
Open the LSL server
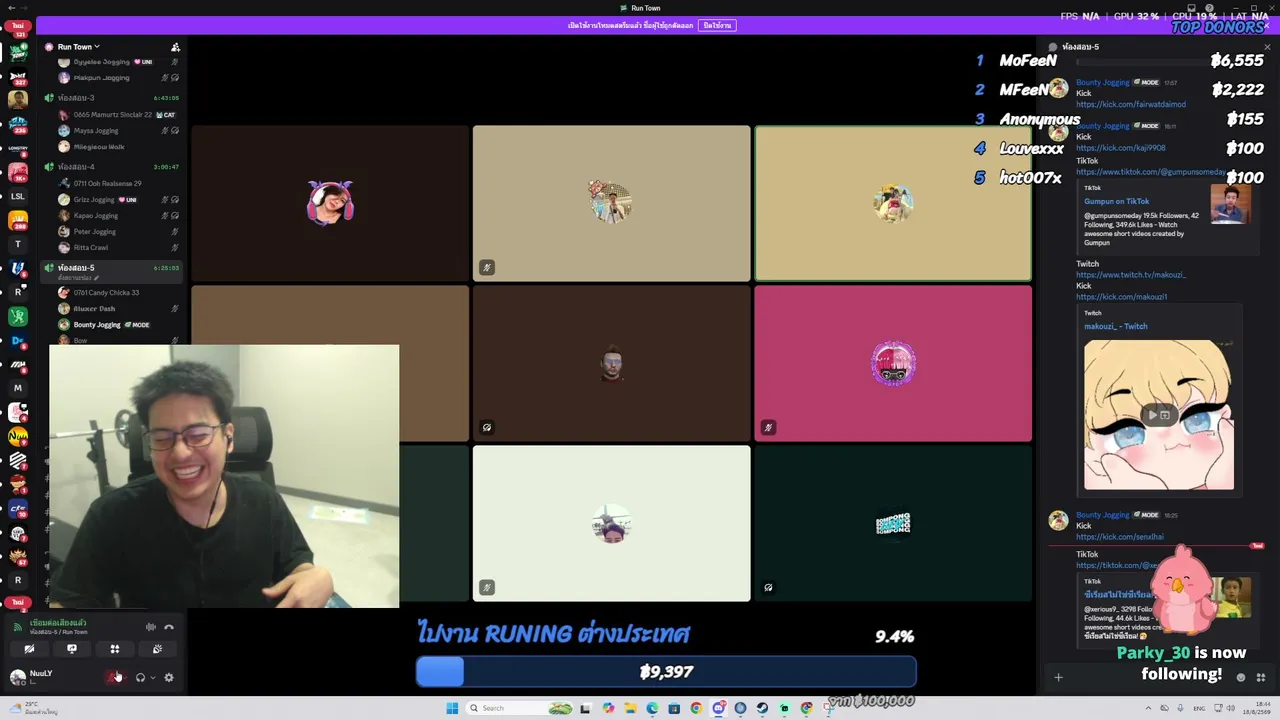[18, 196]
